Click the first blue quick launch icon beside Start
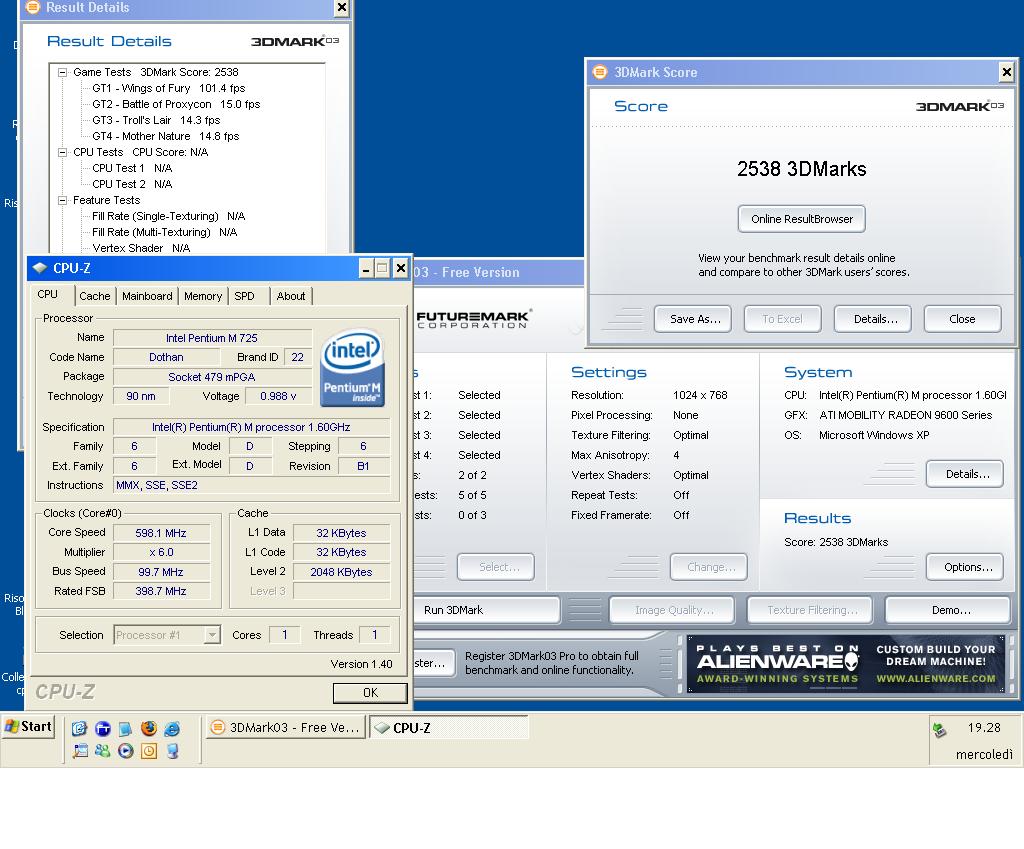Image resolution: width=1024 pixels, height=849 pixels. coord(80,728)
